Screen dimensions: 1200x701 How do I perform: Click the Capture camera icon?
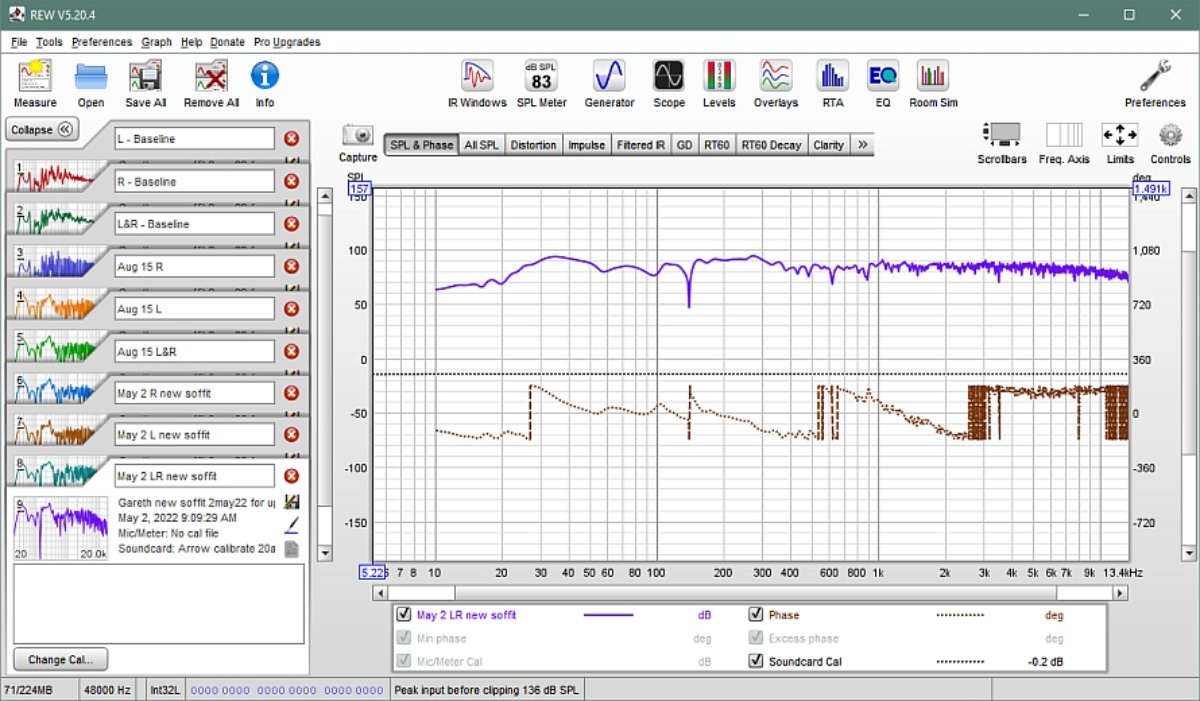tap(358, 136)
